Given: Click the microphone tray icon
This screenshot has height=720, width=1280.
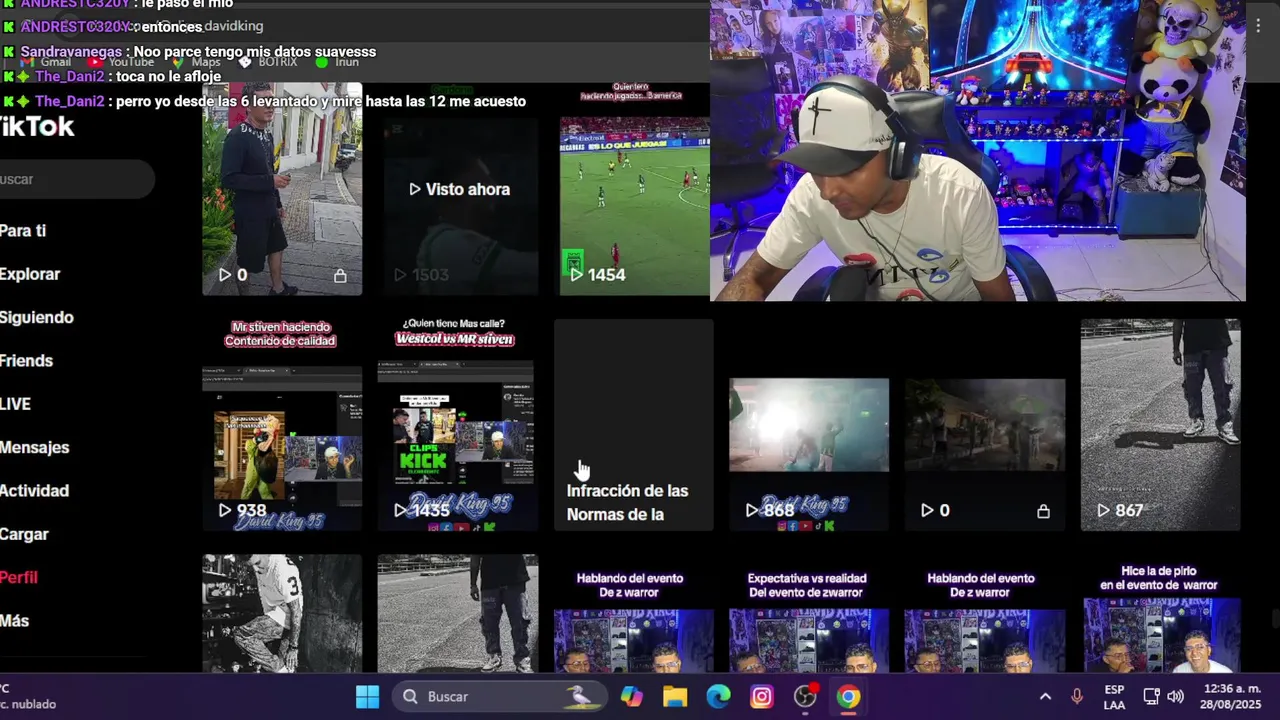Looking at the screenshot, I should coord(1077,696).
